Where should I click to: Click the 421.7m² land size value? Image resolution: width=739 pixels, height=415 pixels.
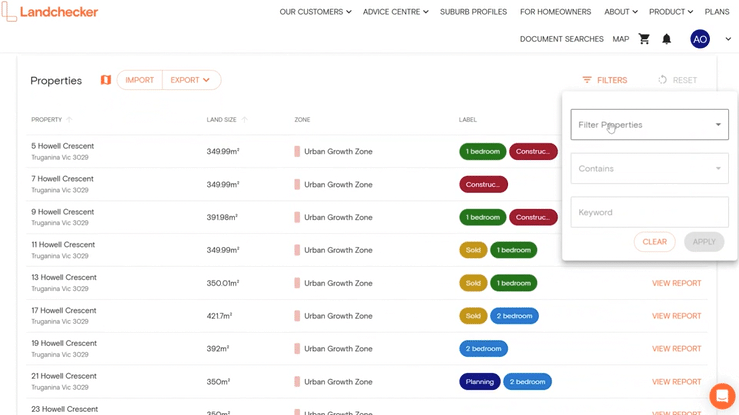point(219,316)
